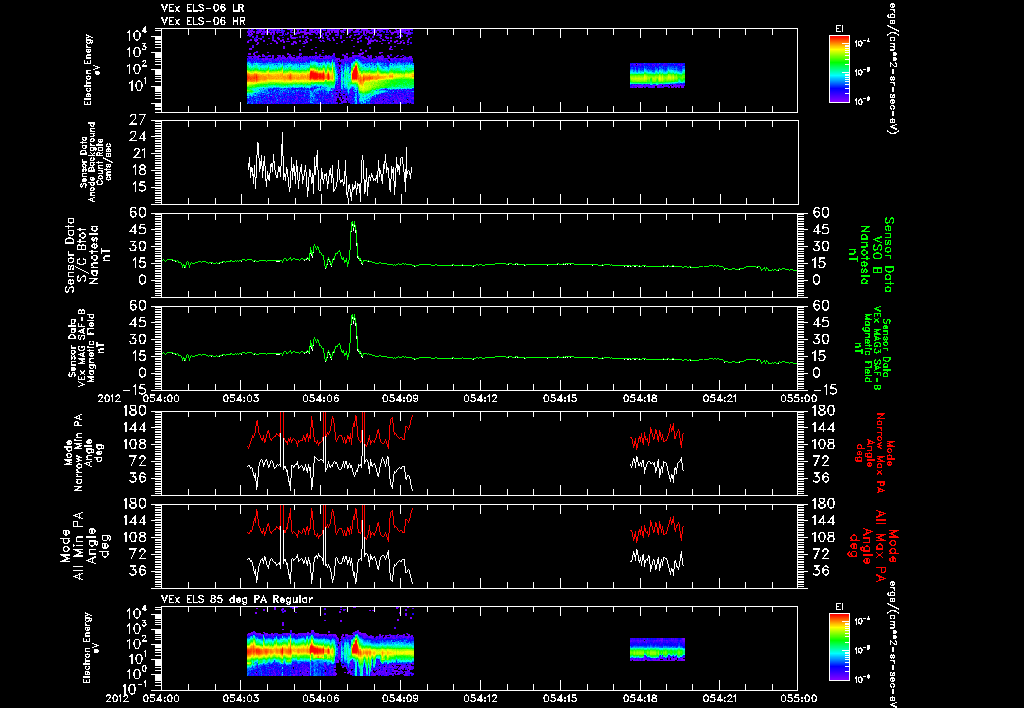This screenshot has height=708, width=1024.
Task: Click the 'Mode Narrow Min PA Angle' left label
Action: pyautogui.click(x=82, y=452)
